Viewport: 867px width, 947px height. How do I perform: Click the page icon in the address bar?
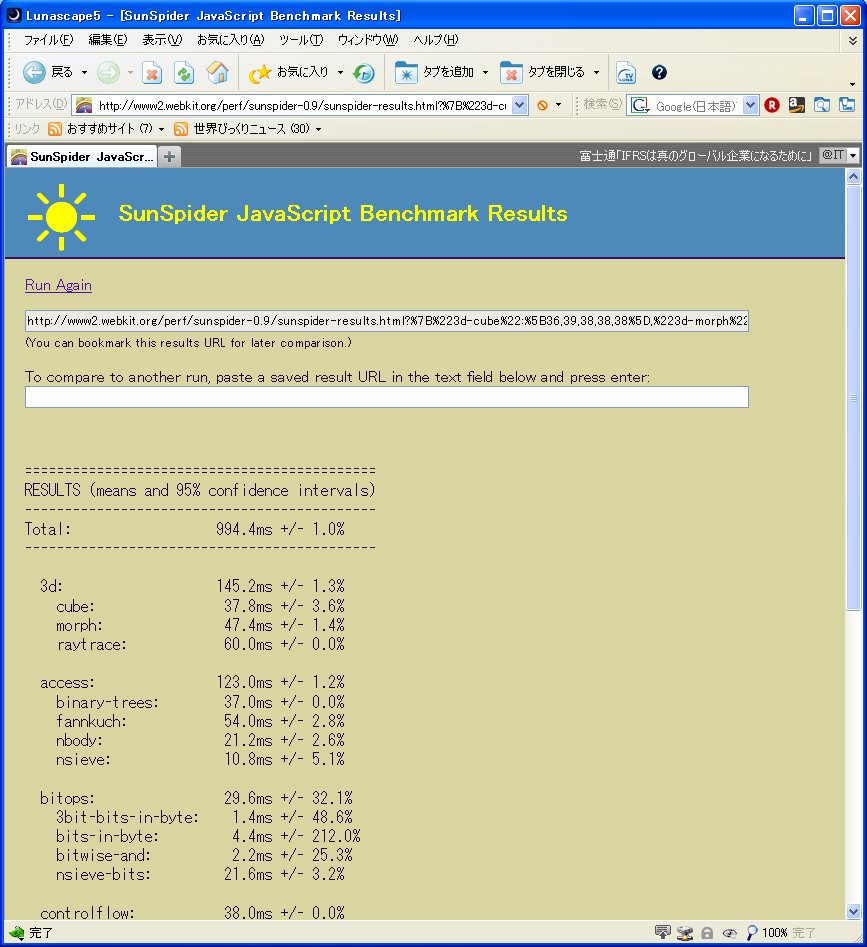click(84, 106)
